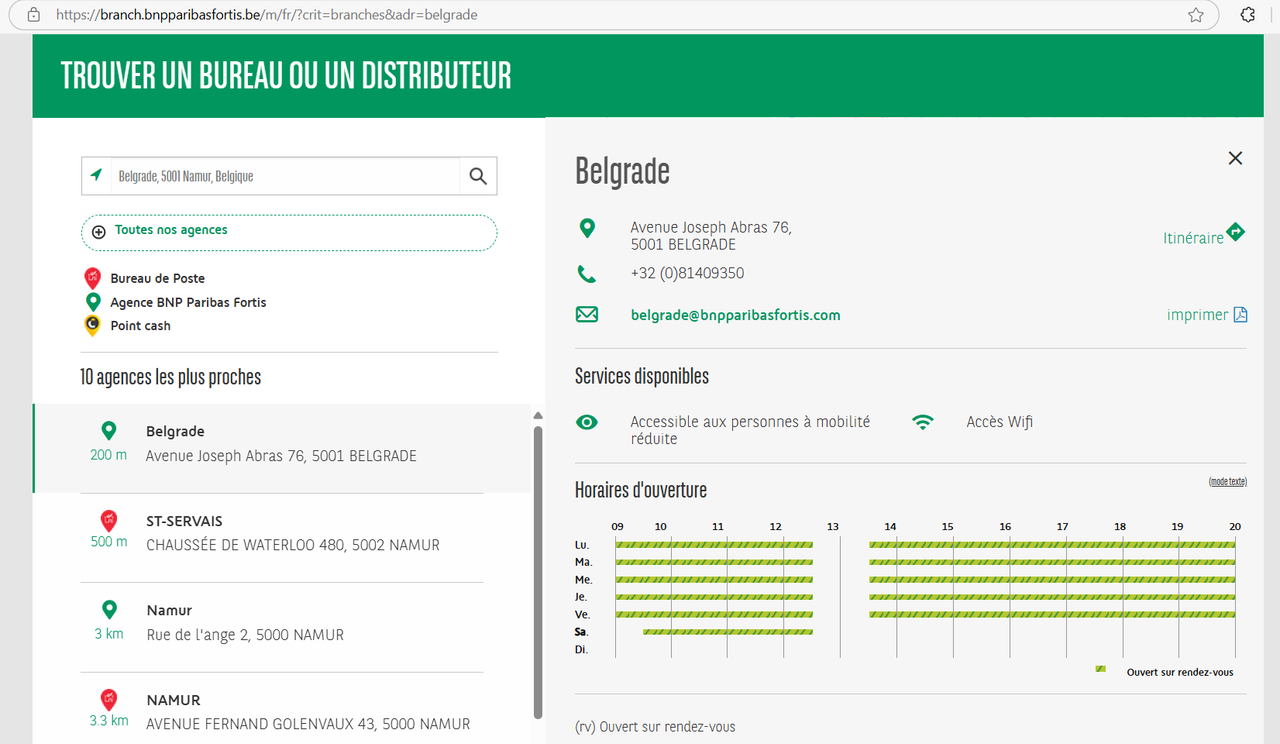The width and height of the screenshot is (1280, 744).
Task: Click '3.3 km' distance label
Action: coord(109,720)
